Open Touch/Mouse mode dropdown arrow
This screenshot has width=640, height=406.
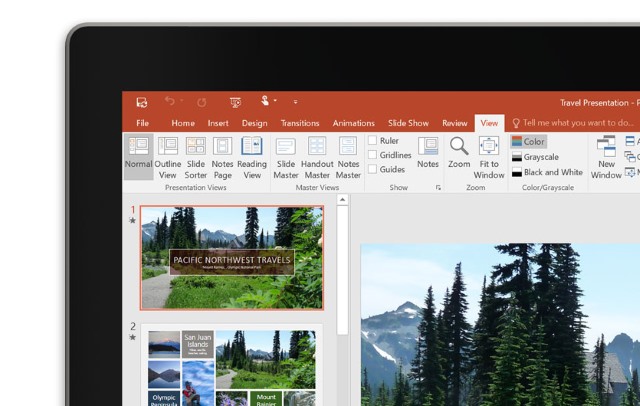click(275, 100)
